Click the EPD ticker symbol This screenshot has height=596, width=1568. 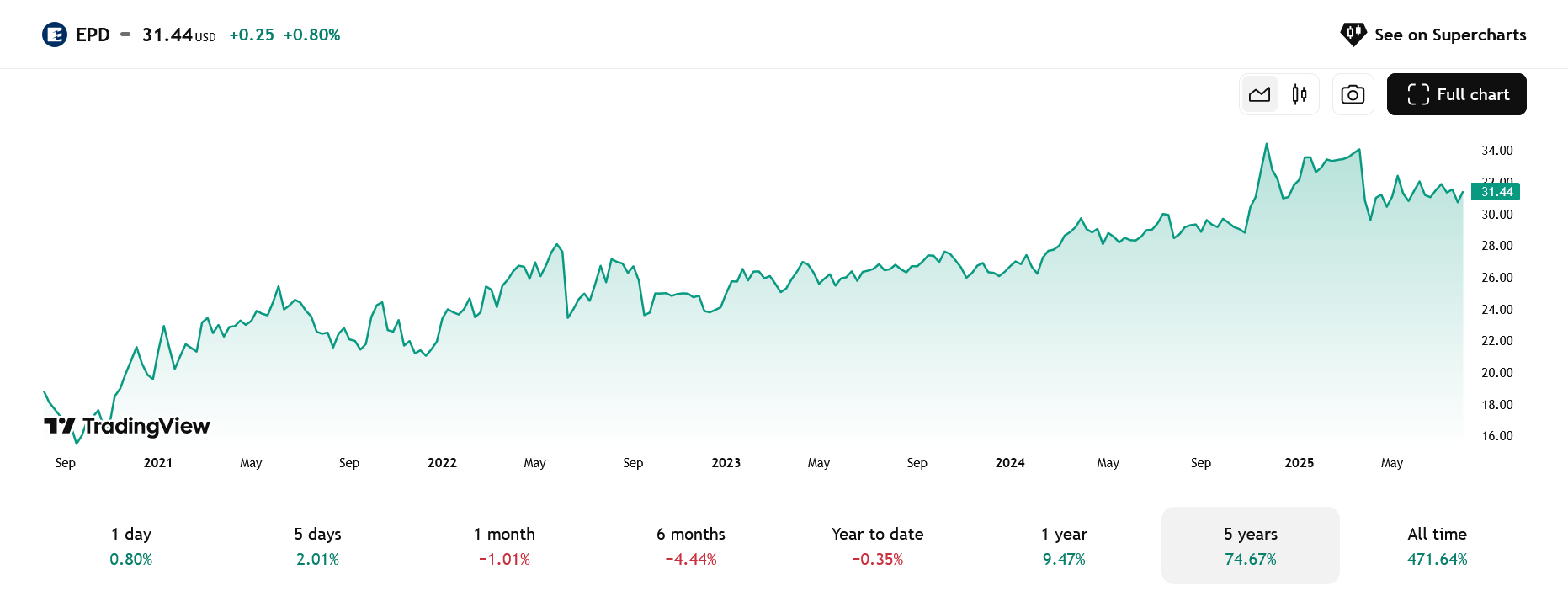coord(93,35)
